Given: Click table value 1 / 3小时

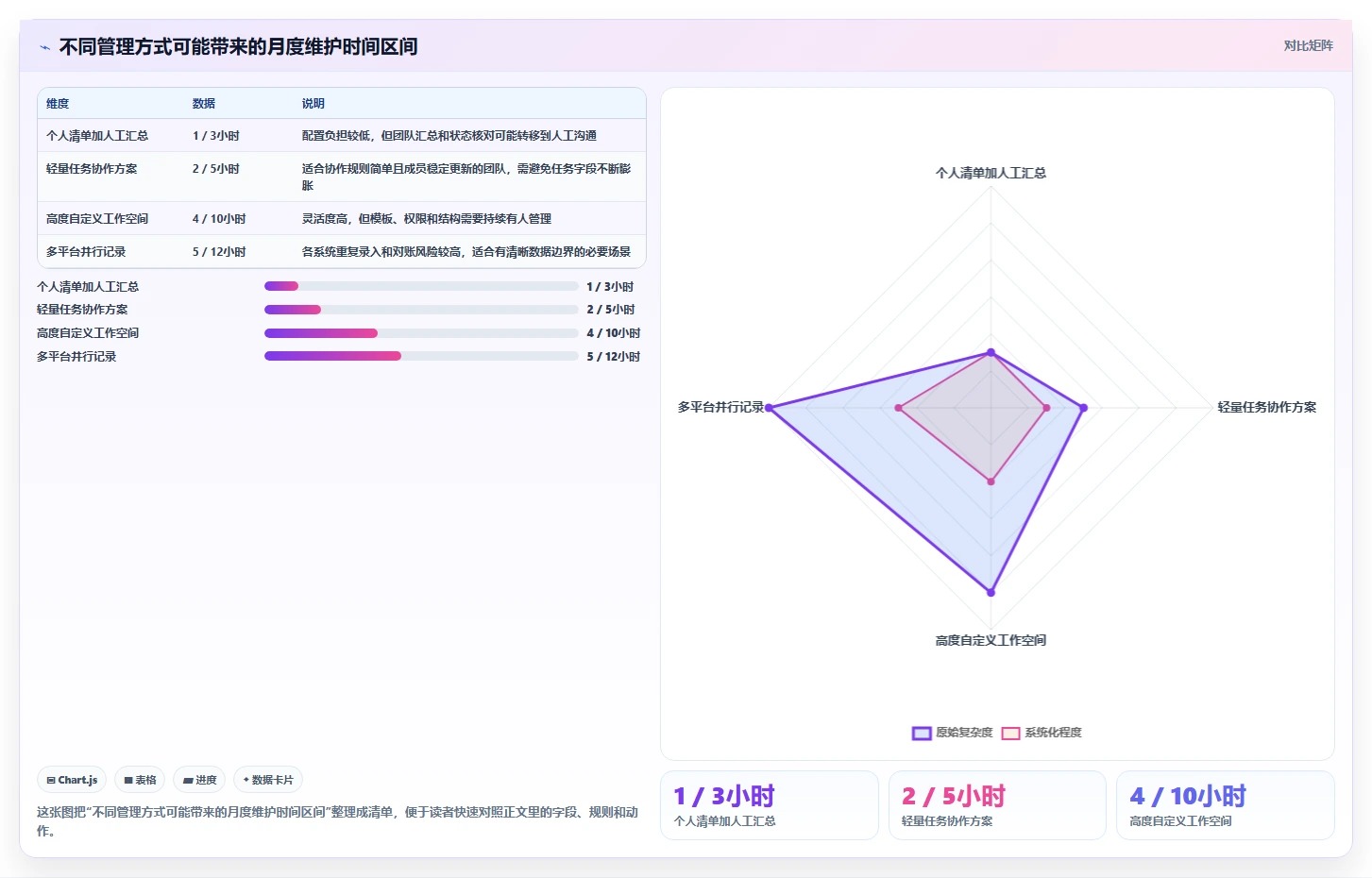Looking at the screenshot, I should [216, 136].
